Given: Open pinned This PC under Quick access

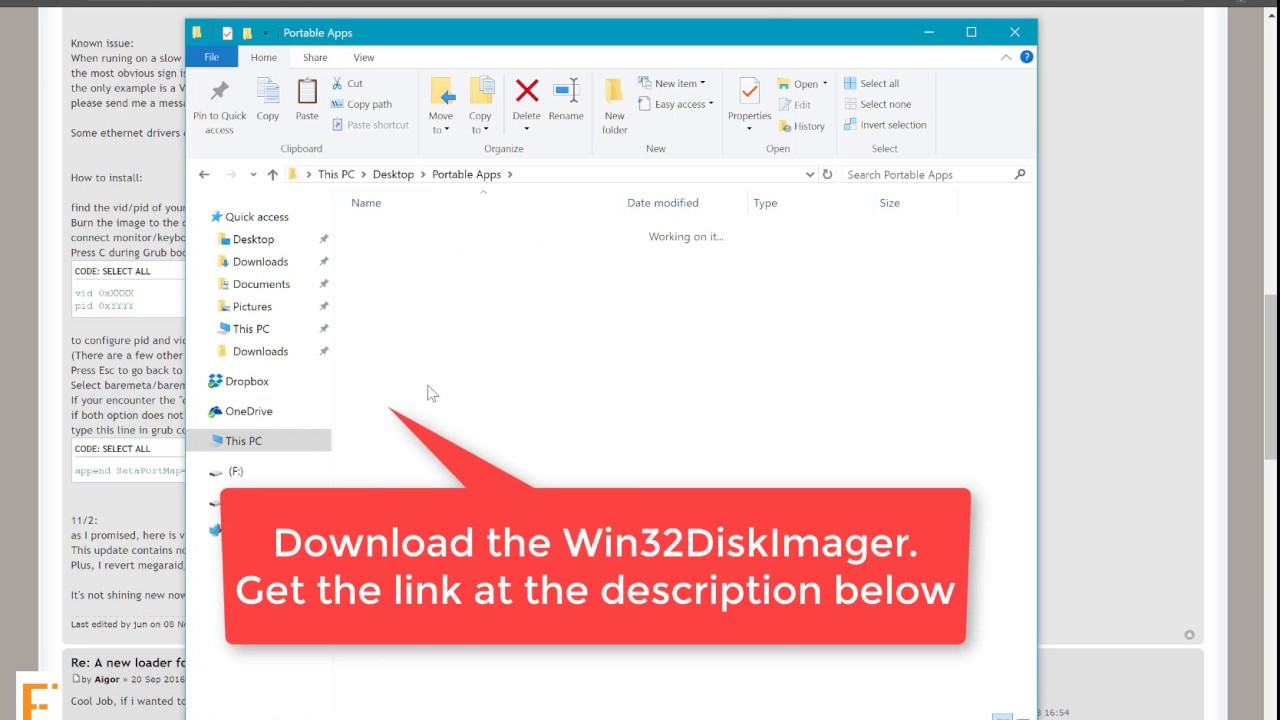Looking at the screenshot, I should [x=251, y=329].
